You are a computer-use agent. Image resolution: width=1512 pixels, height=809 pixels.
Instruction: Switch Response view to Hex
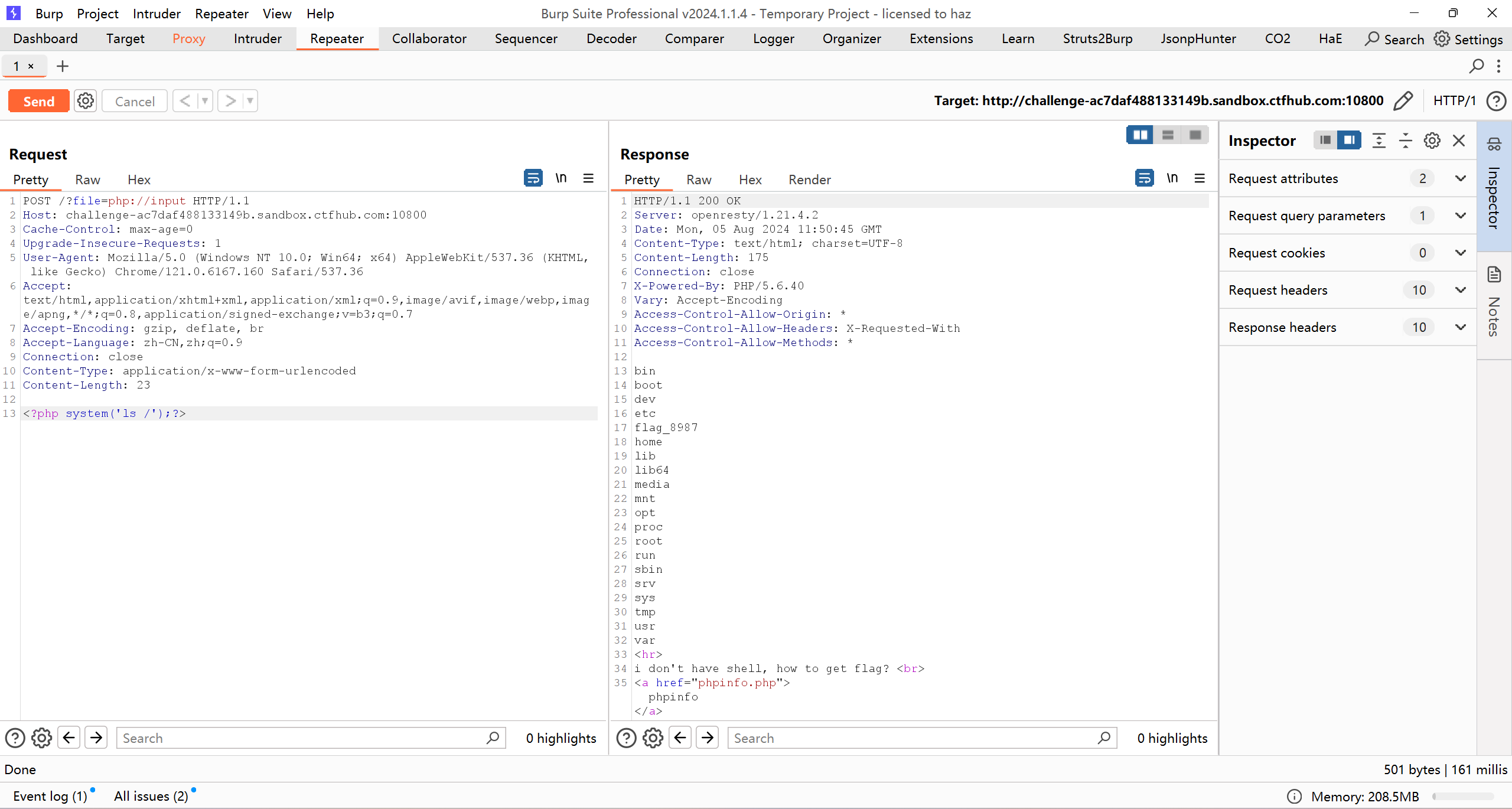(750, 180)
